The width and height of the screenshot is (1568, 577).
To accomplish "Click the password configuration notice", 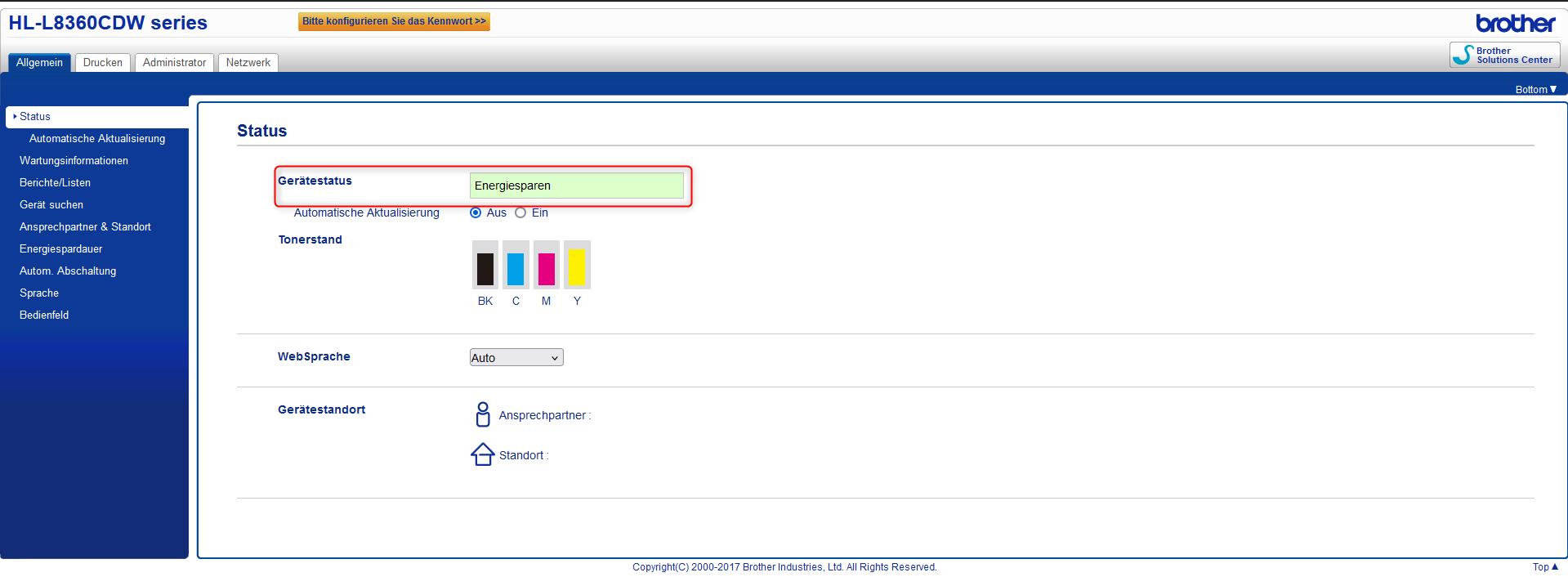I will (394, 21).
